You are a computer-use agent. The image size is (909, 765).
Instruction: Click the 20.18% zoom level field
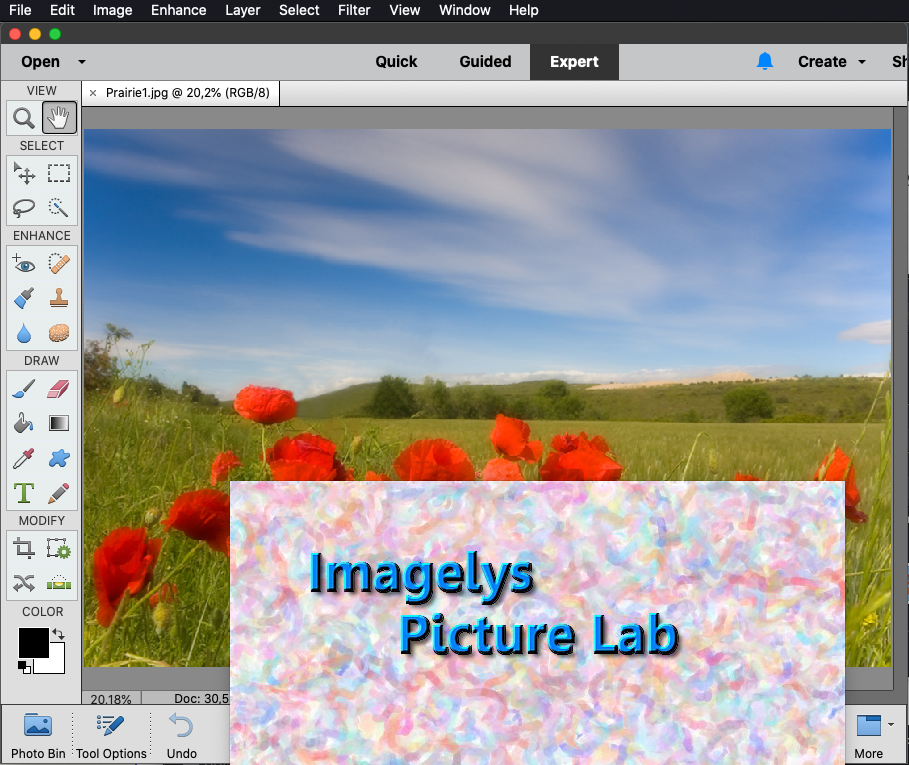[x=111, y=699]
